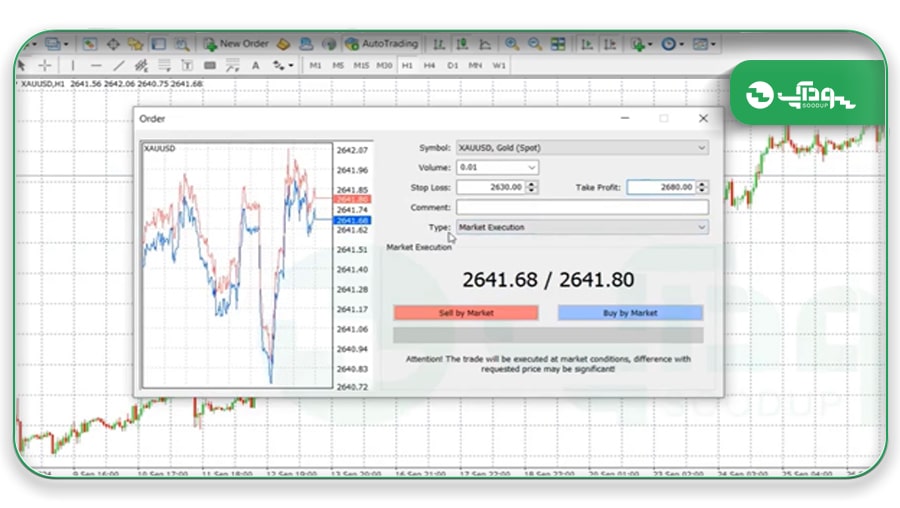Increase Stop Loss with the stepper arrow
The image size is (900, 508).
click(532, 184)
